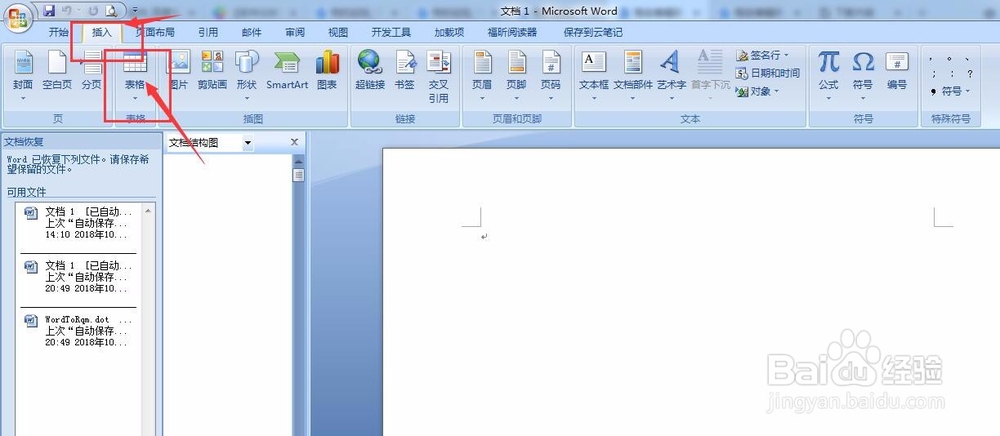The image size is (1000, 436).
Task: Open the 文档结构图 view selector dropdown
Action: coord(247,143)
